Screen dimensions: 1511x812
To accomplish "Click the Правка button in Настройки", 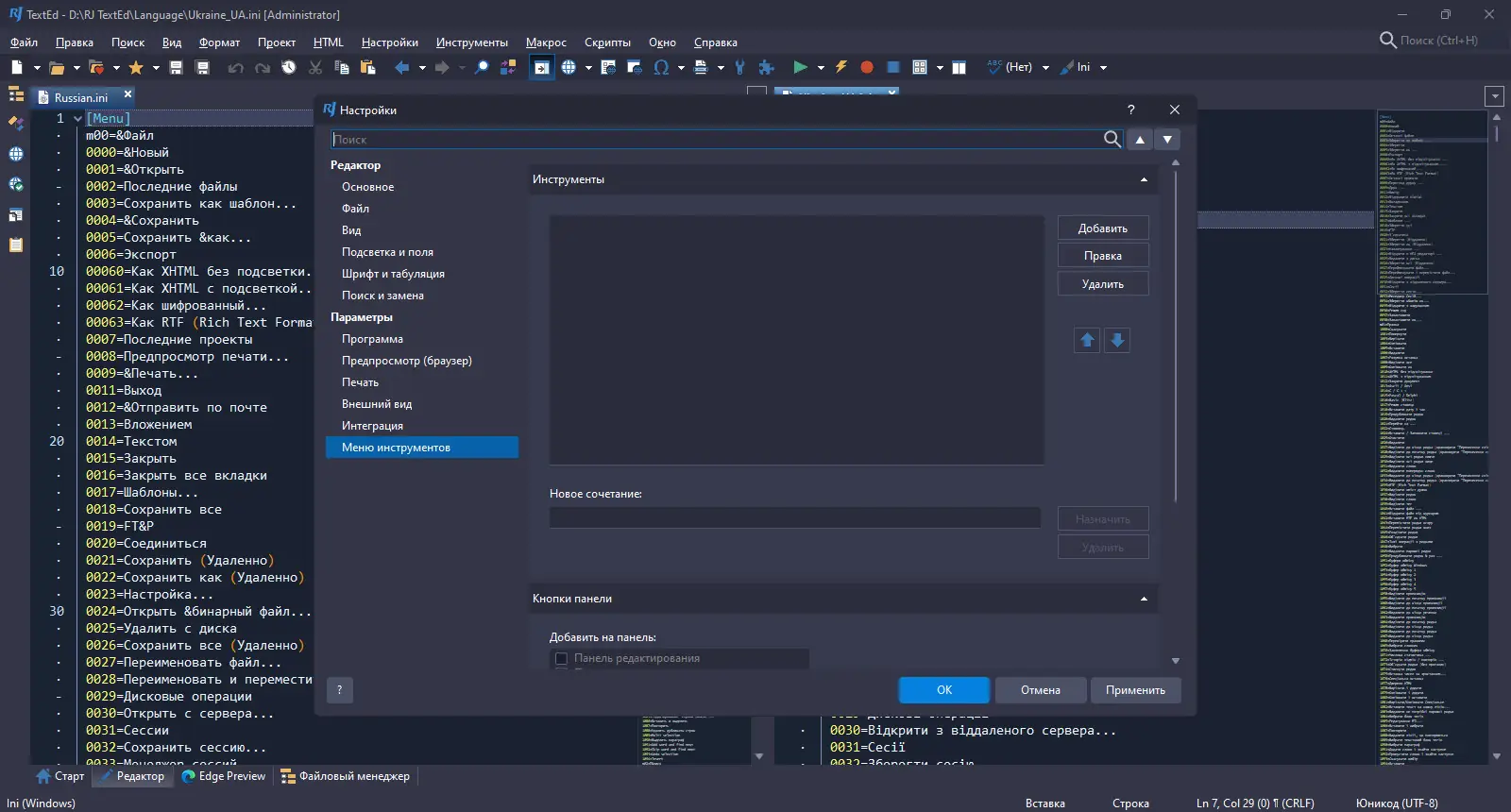I will 1103,256.
